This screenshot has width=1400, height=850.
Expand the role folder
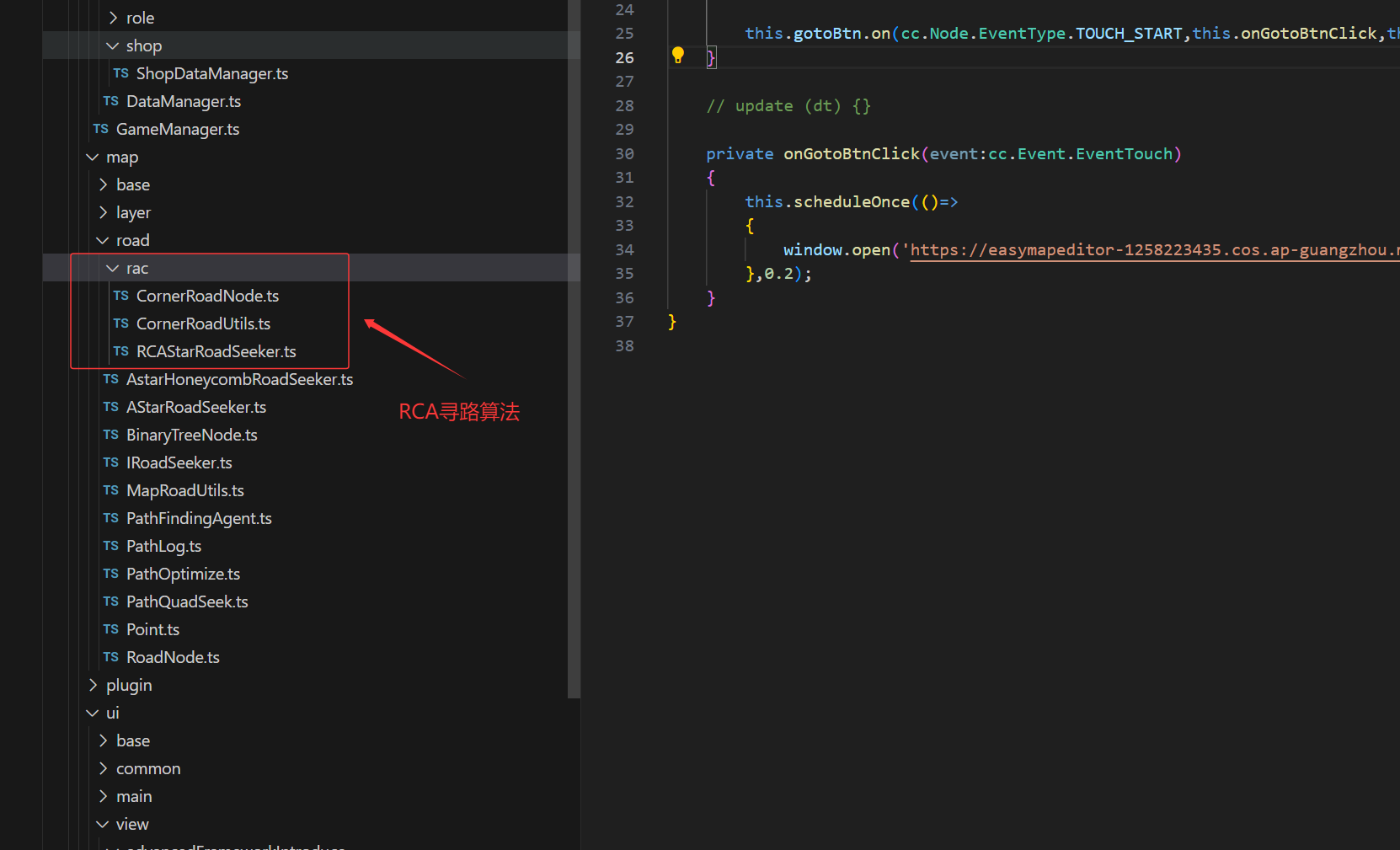tap(113, 18)
